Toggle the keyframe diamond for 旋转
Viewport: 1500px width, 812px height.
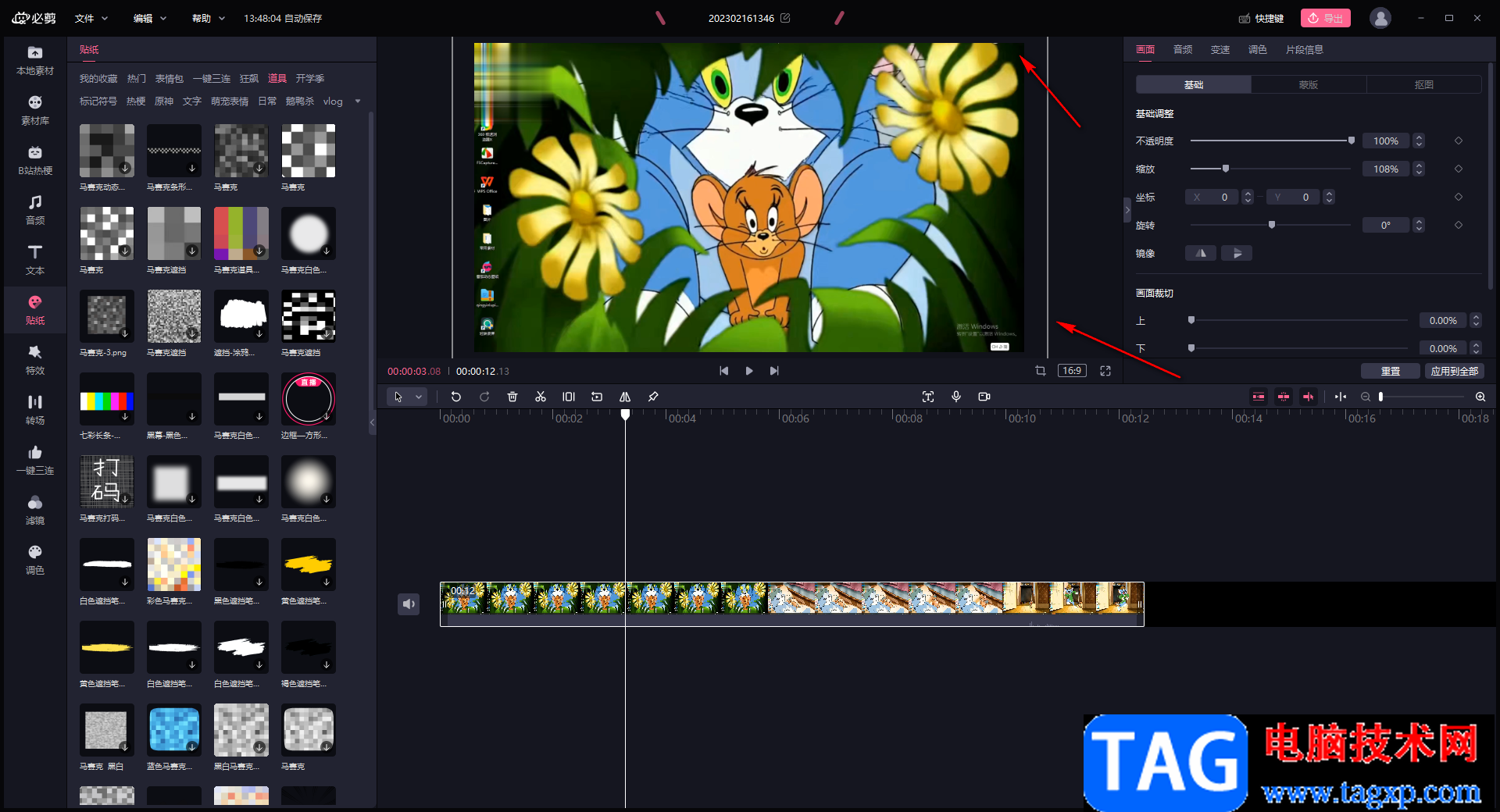1459,225
